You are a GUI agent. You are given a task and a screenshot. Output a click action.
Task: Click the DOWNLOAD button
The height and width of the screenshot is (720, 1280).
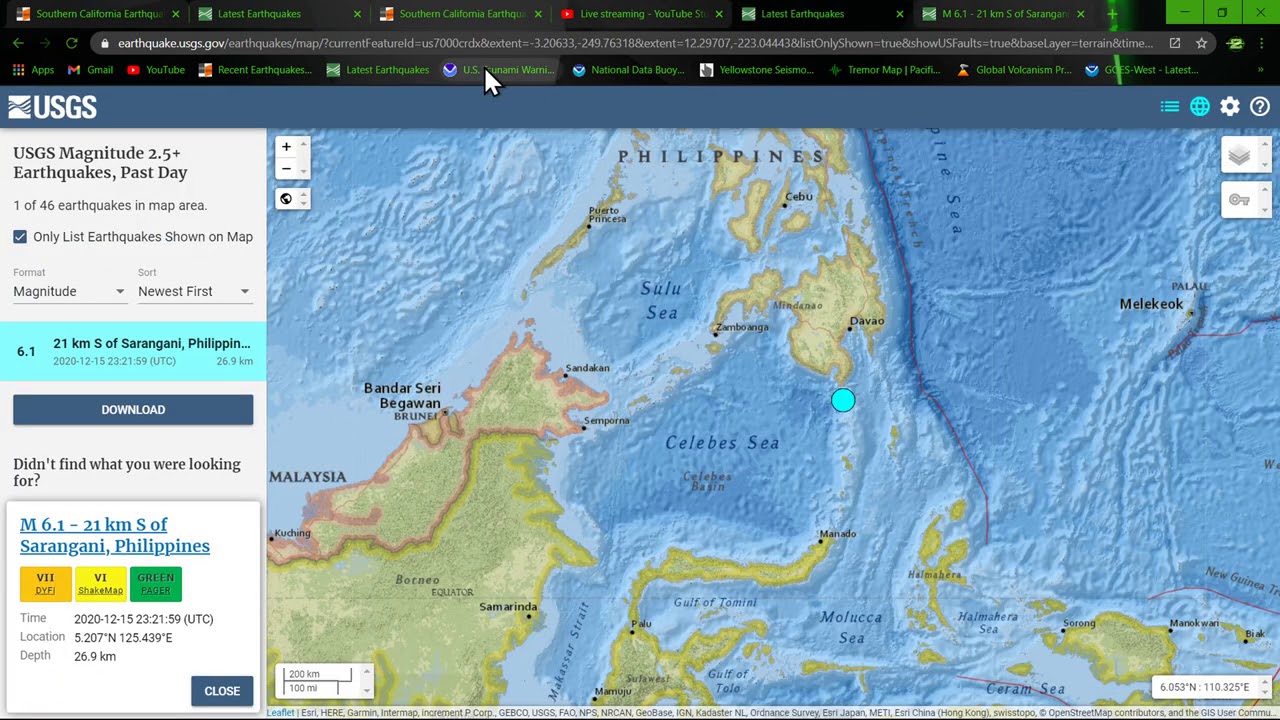click(x=133, y=410)
